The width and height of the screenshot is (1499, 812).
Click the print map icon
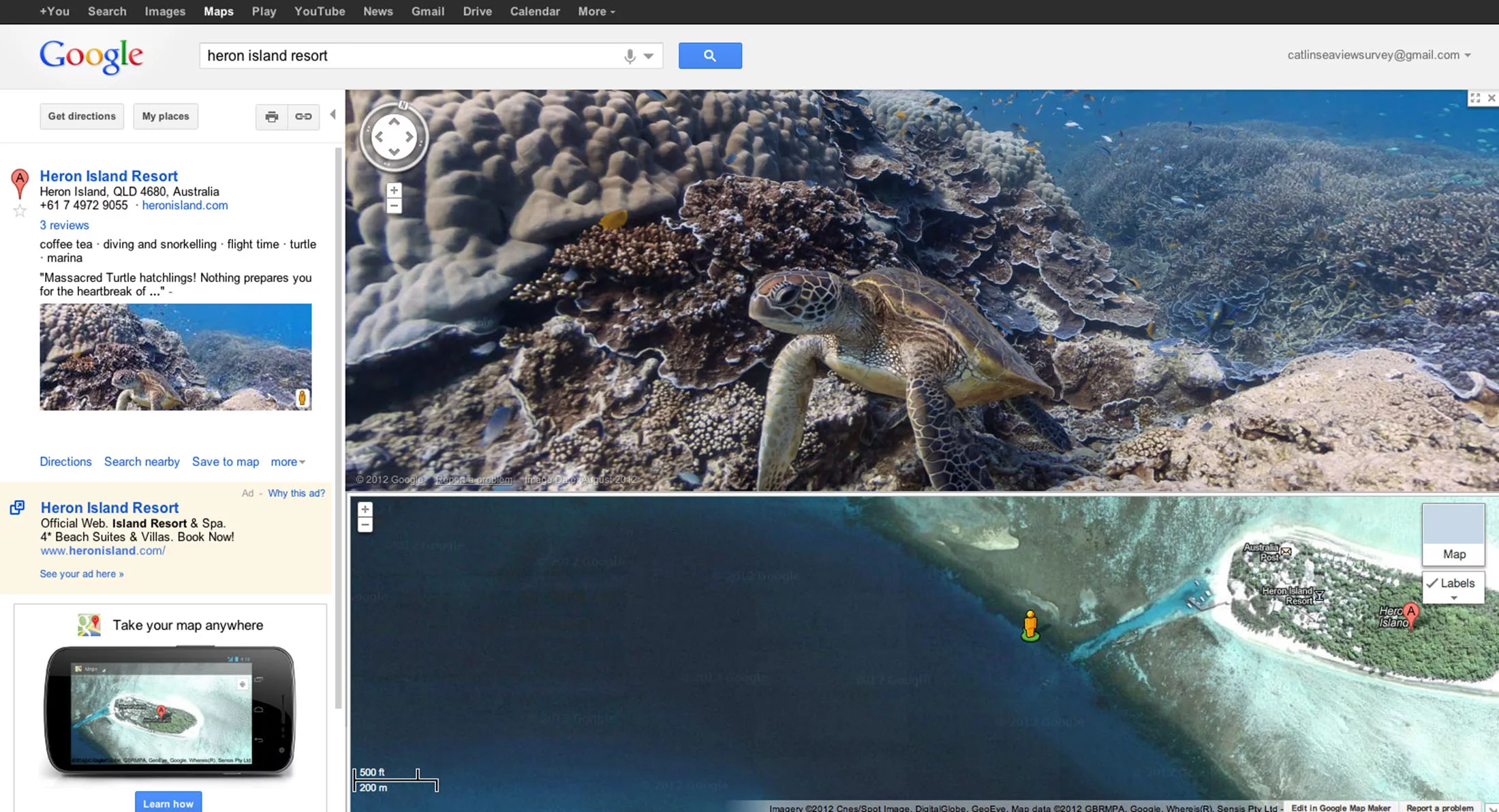coord(271,116)
